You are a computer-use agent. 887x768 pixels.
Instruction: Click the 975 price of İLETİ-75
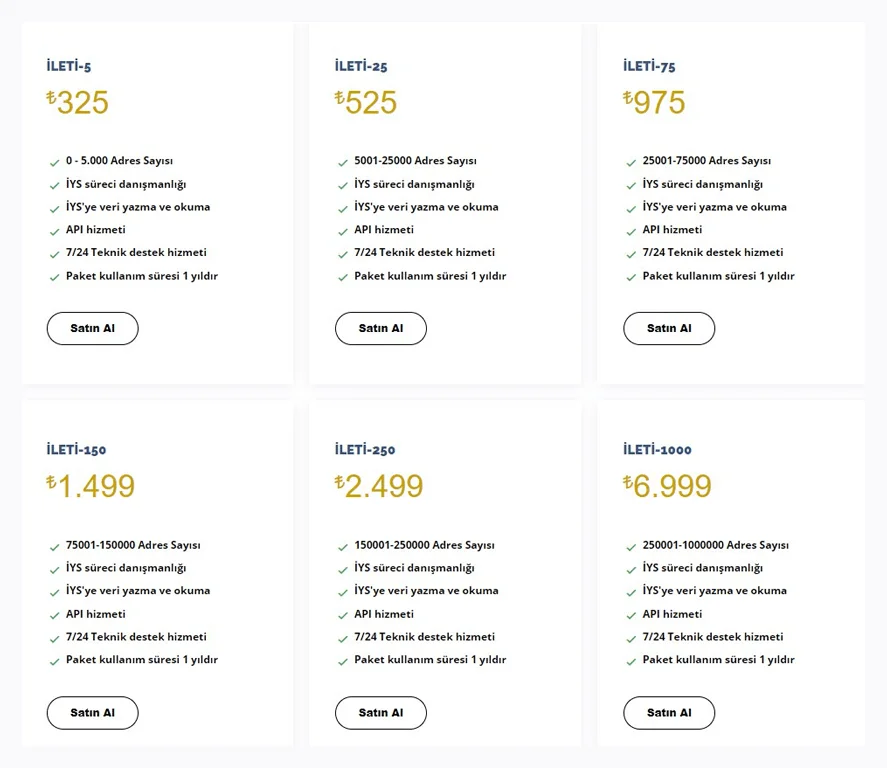(x=660, y=103)
